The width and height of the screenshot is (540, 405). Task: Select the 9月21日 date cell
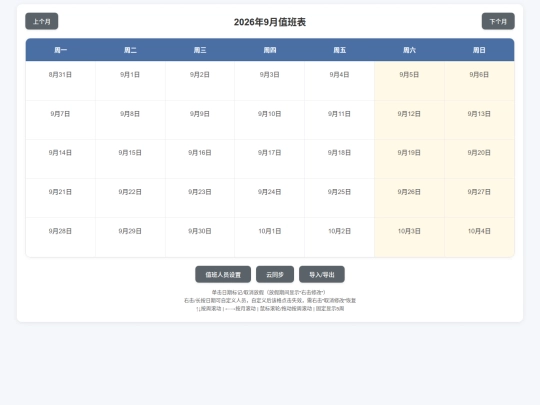(x=61, y=198)
